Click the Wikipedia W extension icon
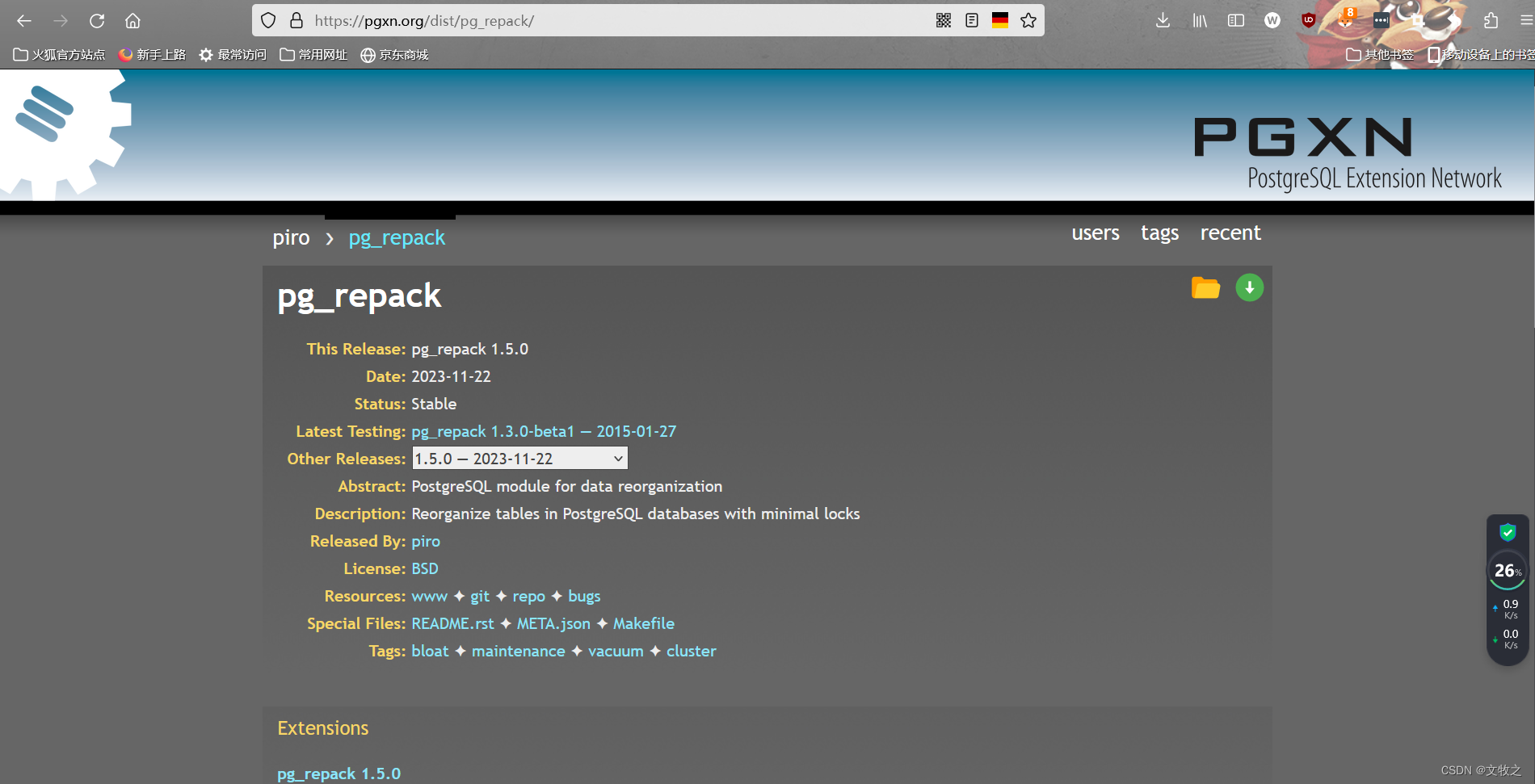 (x=1272, y=20)
